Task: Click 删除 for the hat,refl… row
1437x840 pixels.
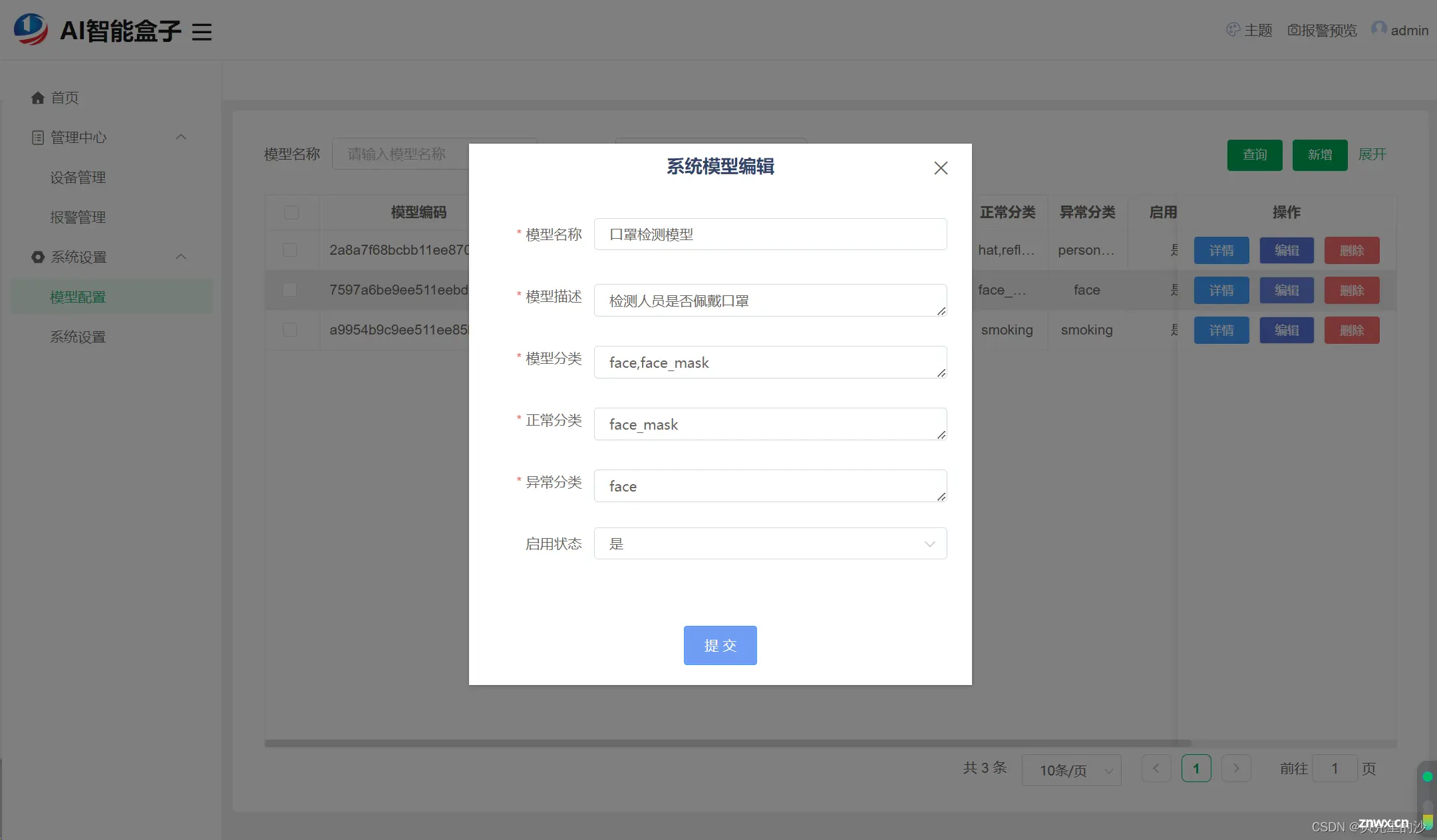Action: tap(1352, 251)
